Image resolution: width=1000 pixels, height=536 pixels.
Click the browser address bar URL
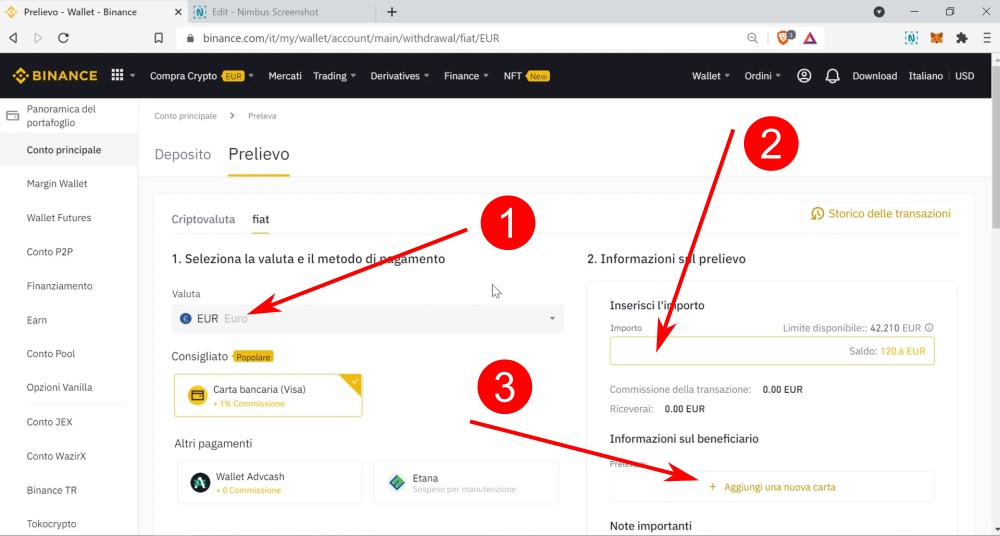tap(351, 38)
